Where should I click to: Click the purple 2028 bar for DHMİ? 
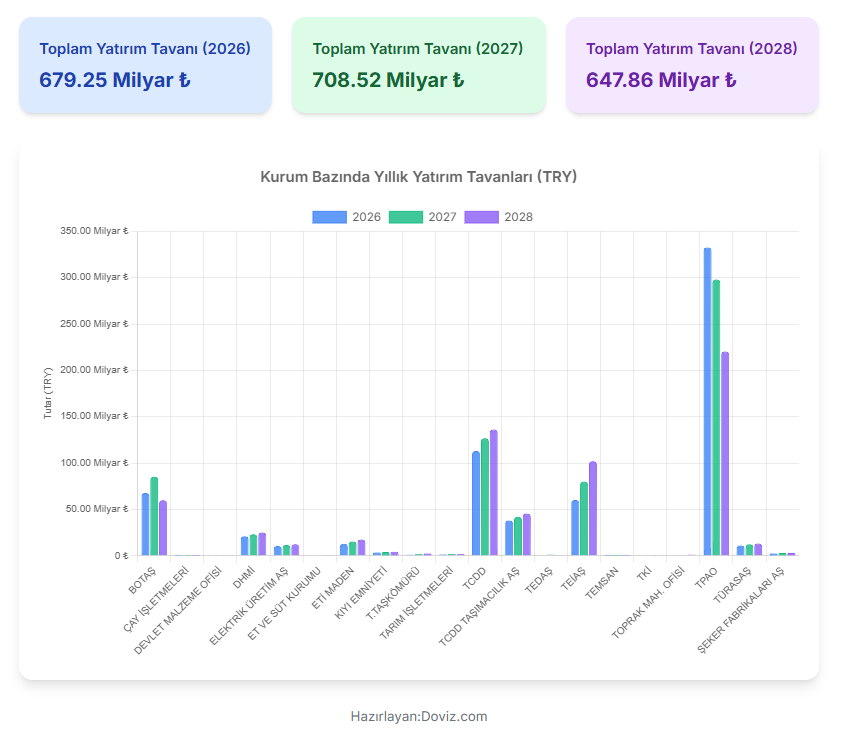pyautogui.click(x=262, y=544)
